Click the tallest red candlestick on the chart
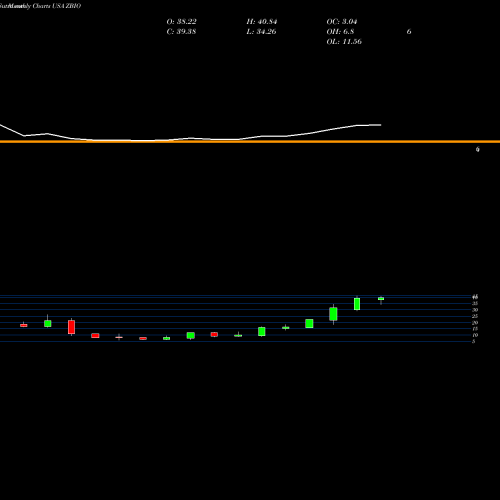 pos(71,327)
